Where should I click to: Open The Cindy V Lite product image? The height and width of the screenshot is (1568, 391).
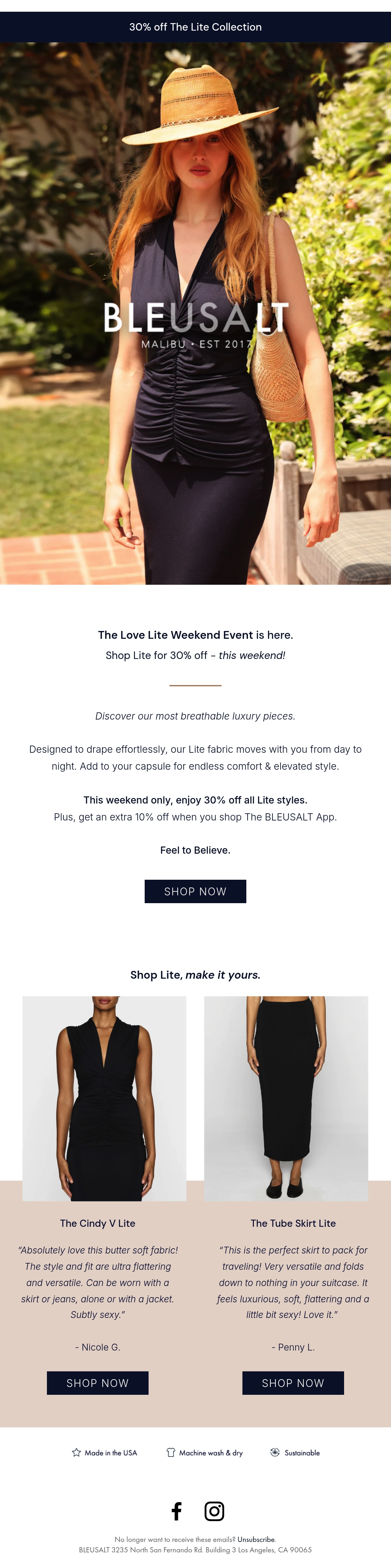[104, 1098]
